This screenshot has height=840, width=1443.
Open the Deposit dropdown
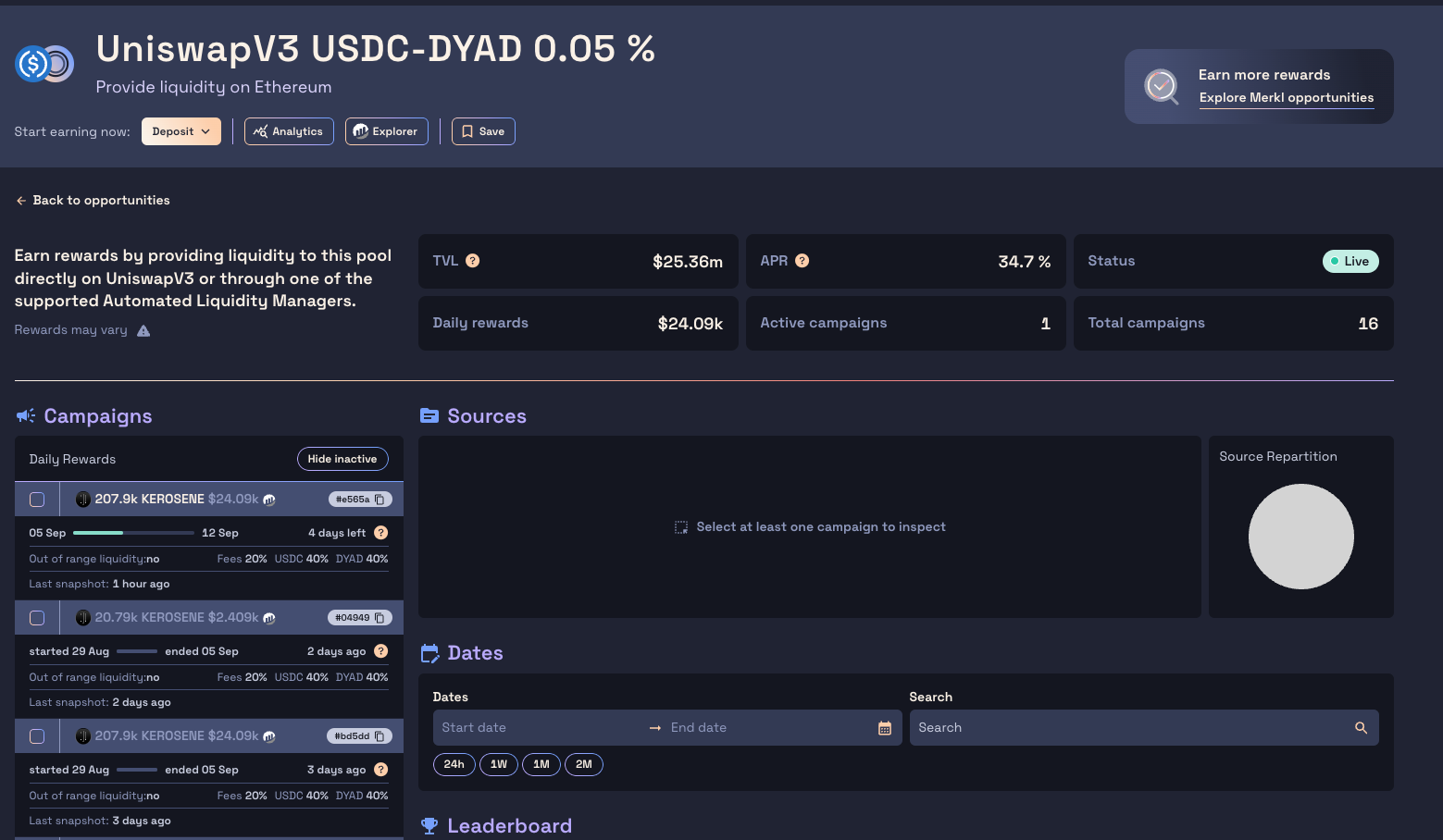point(181,131)
